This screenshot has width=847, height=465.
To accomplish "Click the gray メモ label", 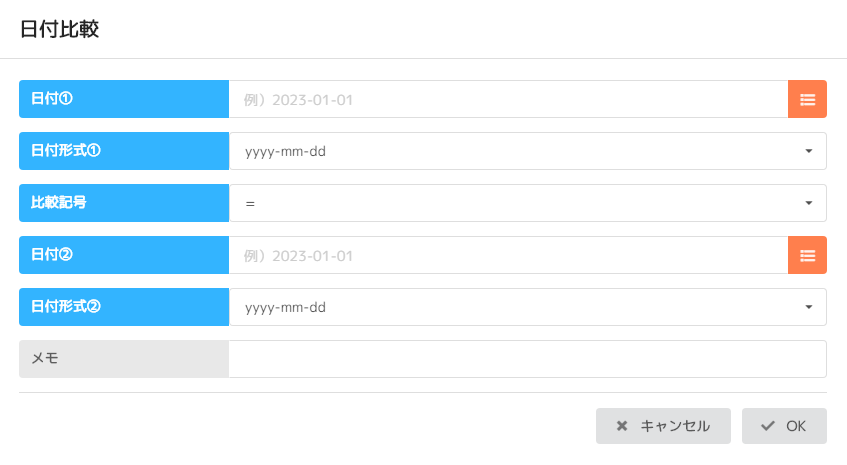I will click(124, 359).
